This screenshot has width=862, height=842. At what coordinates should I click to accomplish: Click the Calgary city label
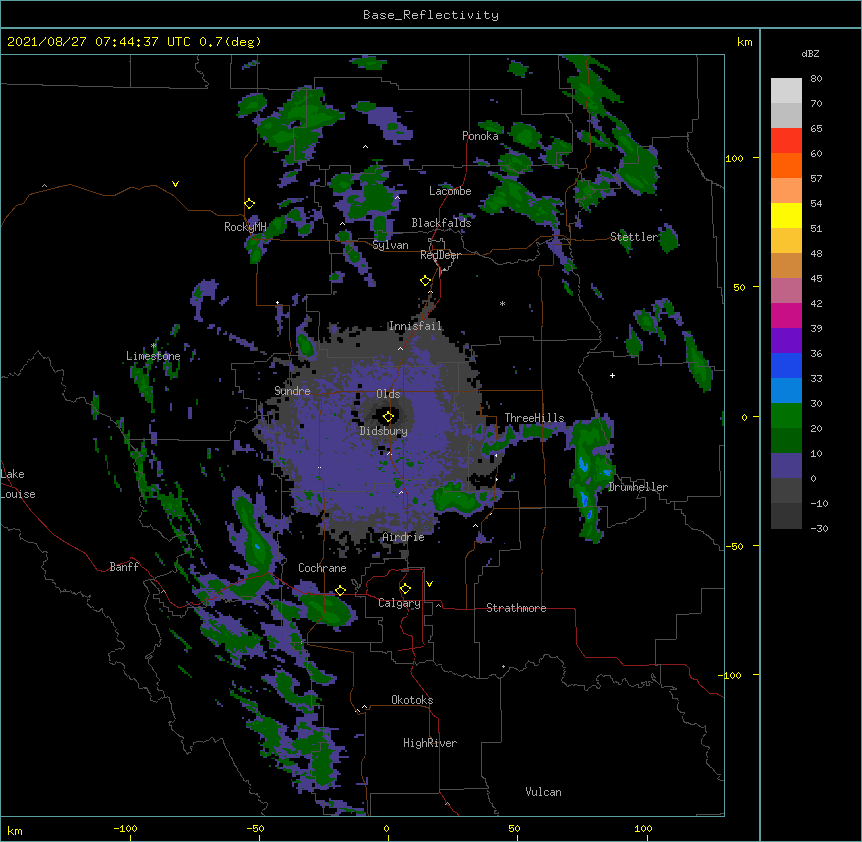pyautogui.click(x=399, y=603)
